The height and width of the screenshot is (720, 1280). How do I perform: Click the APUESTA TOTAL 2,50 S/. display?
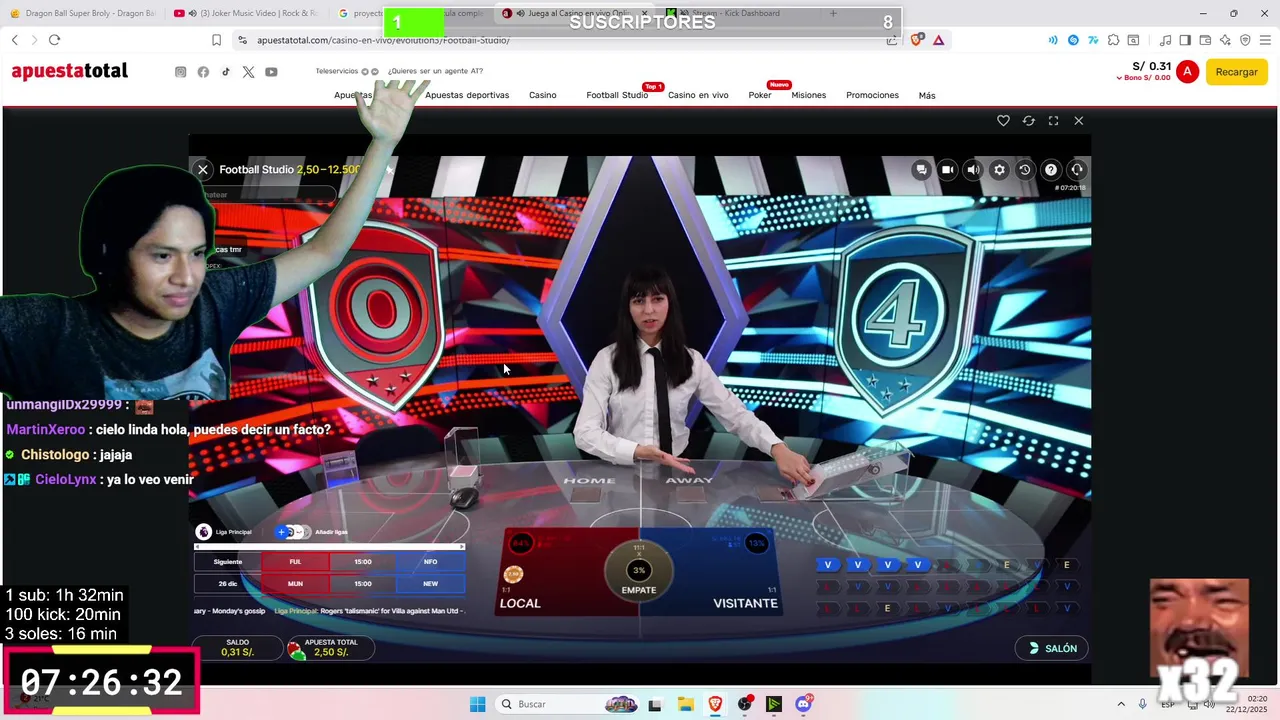coord(331,648)
